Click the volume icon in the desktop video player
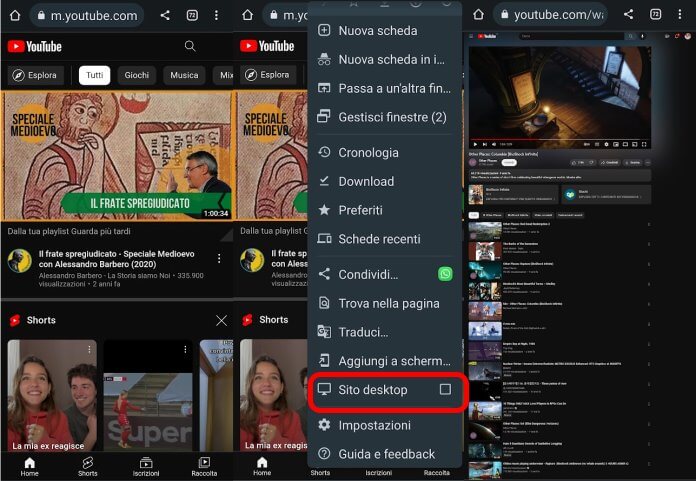Image resolution: width=696 pixels, height=481 pixels. [x=494, y=144]
